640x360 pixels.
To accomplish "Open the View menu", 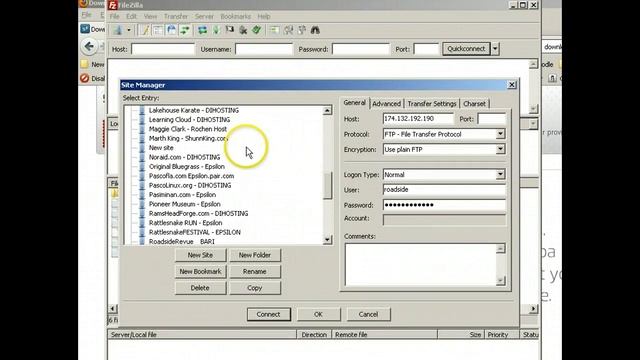I will coord(150,16).
